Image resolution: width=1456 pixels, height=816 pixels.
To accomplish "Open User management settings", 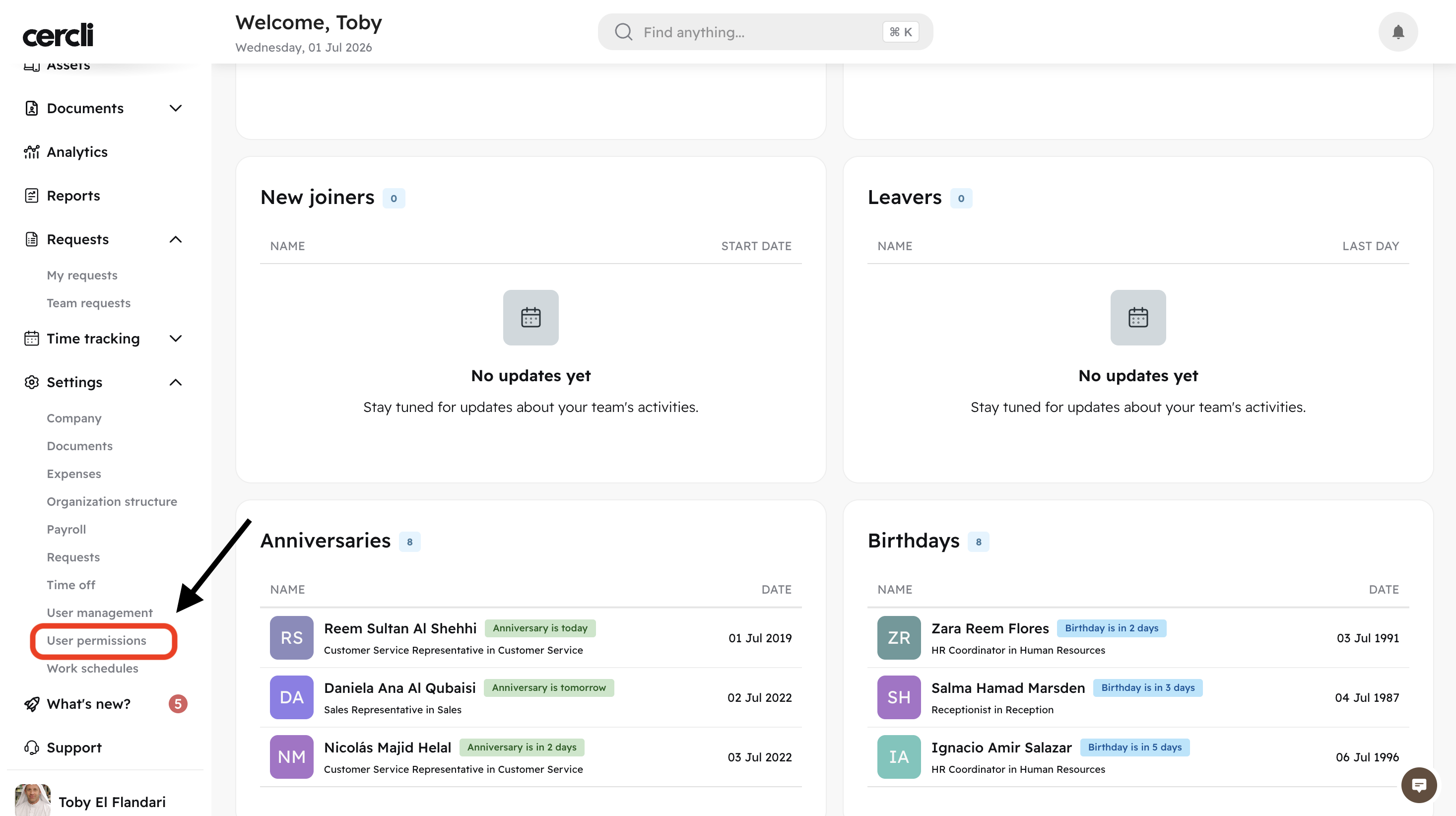I will 99,612.
